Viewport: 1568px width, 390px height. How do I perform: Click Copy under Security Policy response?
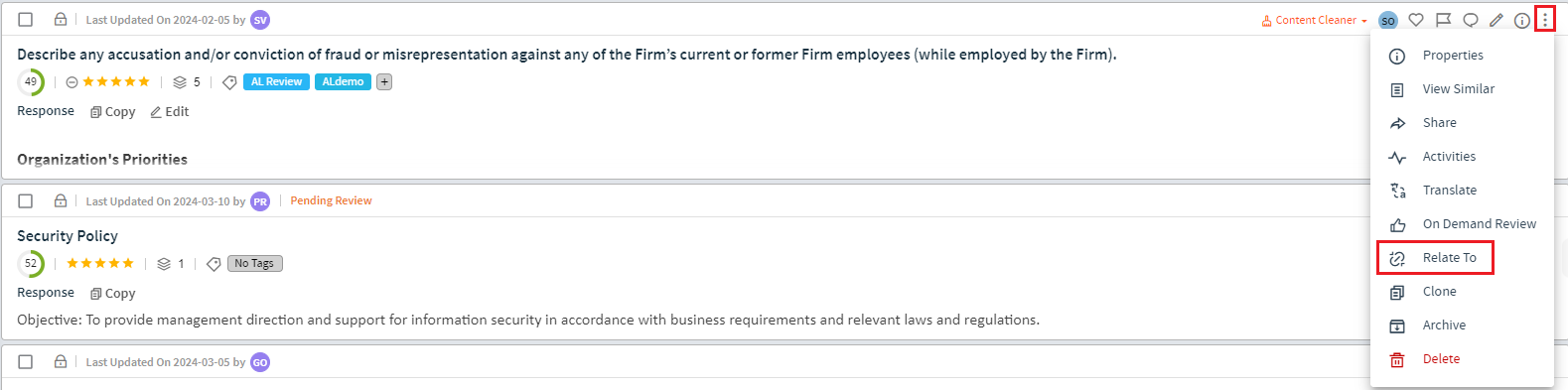113,294
